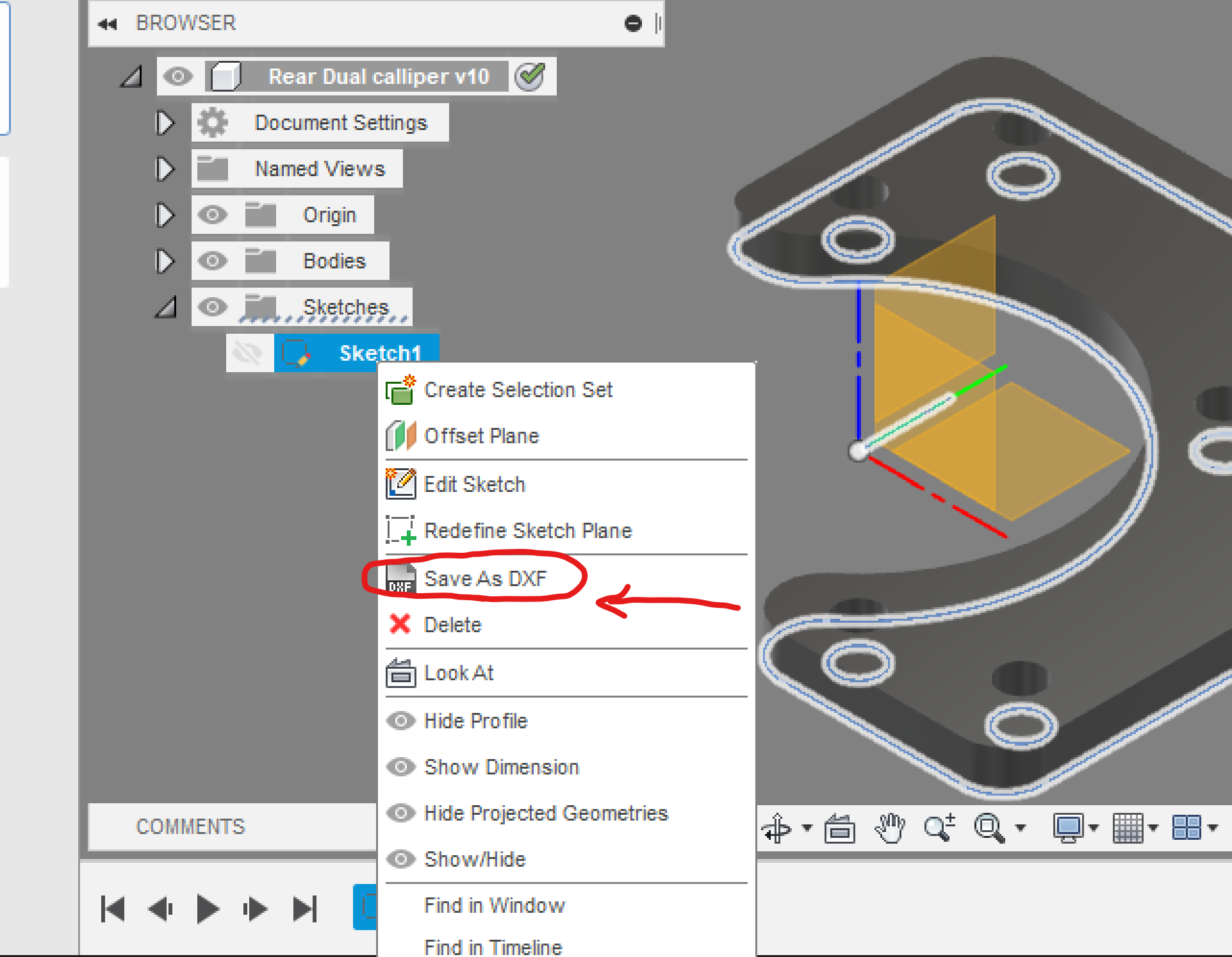The height and width of the screenshot is (957, 1232).
Task: Toggle the Sketches folder visibility eye
Action: point(213,307)
